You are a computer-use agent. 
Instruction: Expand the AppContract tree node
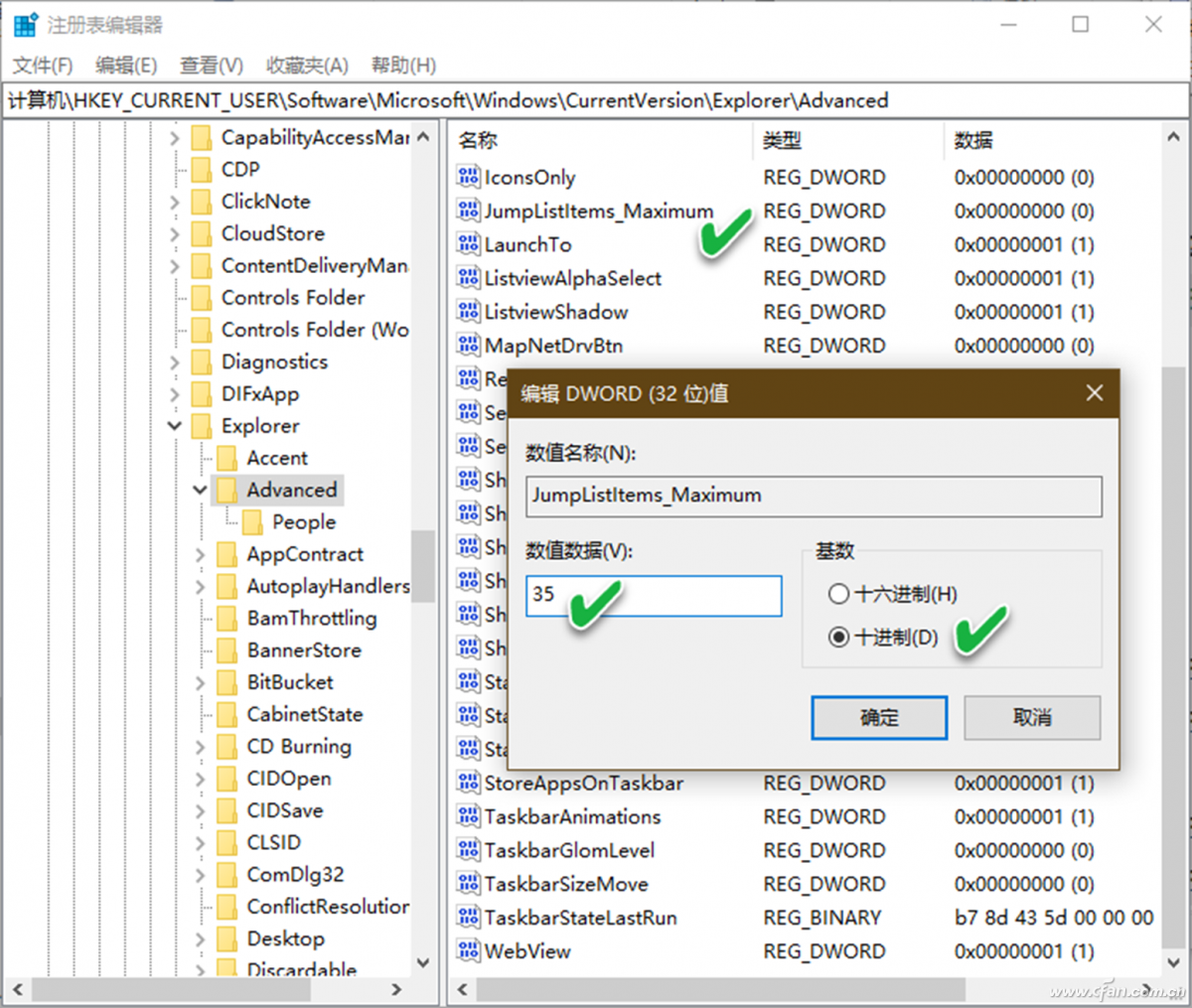[x=202, y=554]
